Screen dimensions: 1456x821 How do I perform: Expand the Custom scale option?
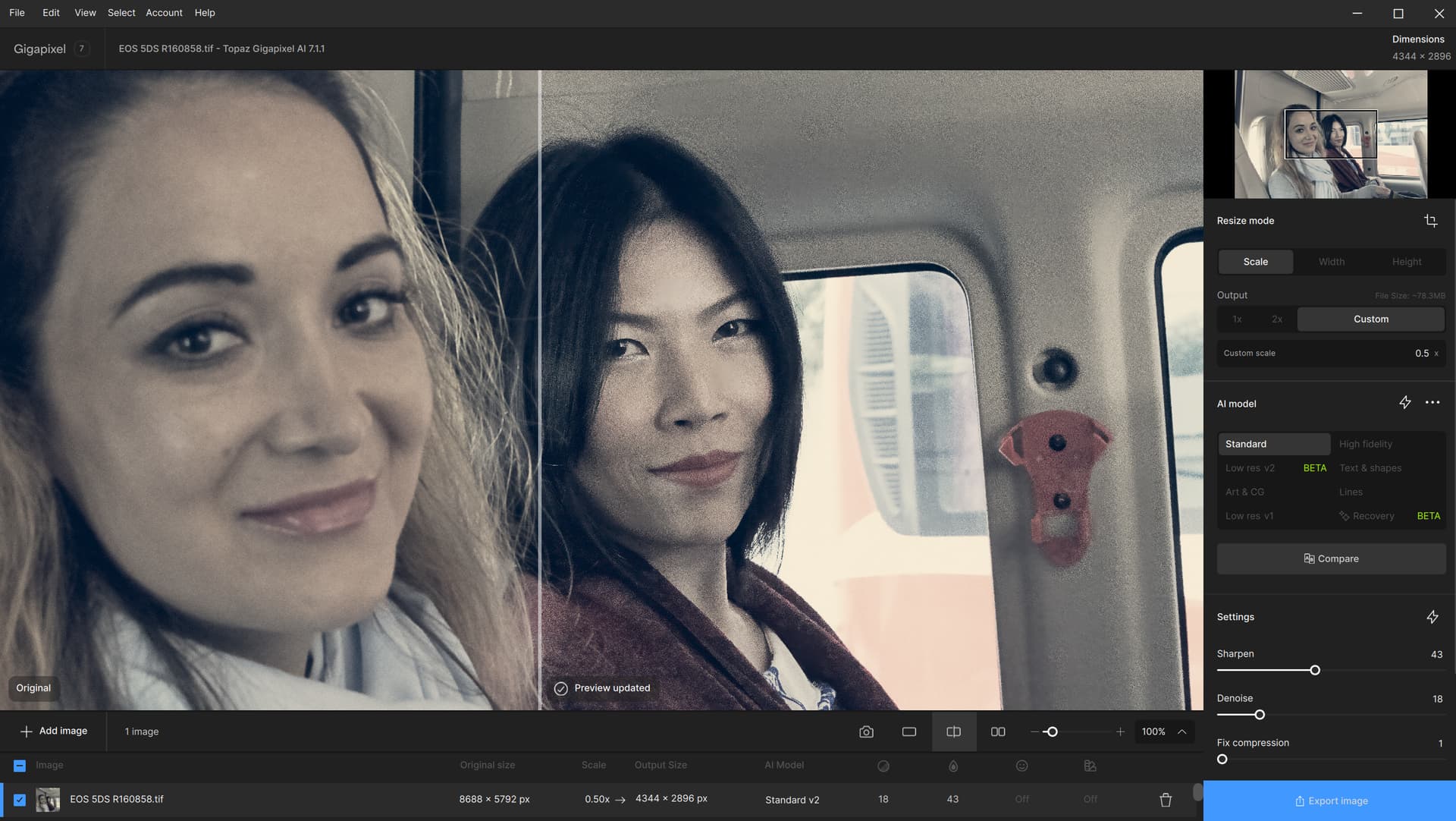pos(1331,353)
